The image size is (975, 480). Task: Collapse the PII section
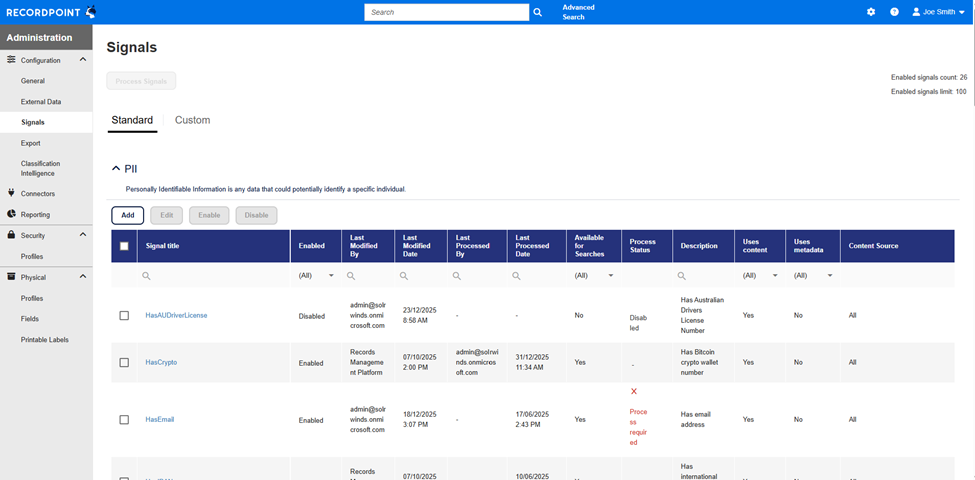click(x=116, y=169)
